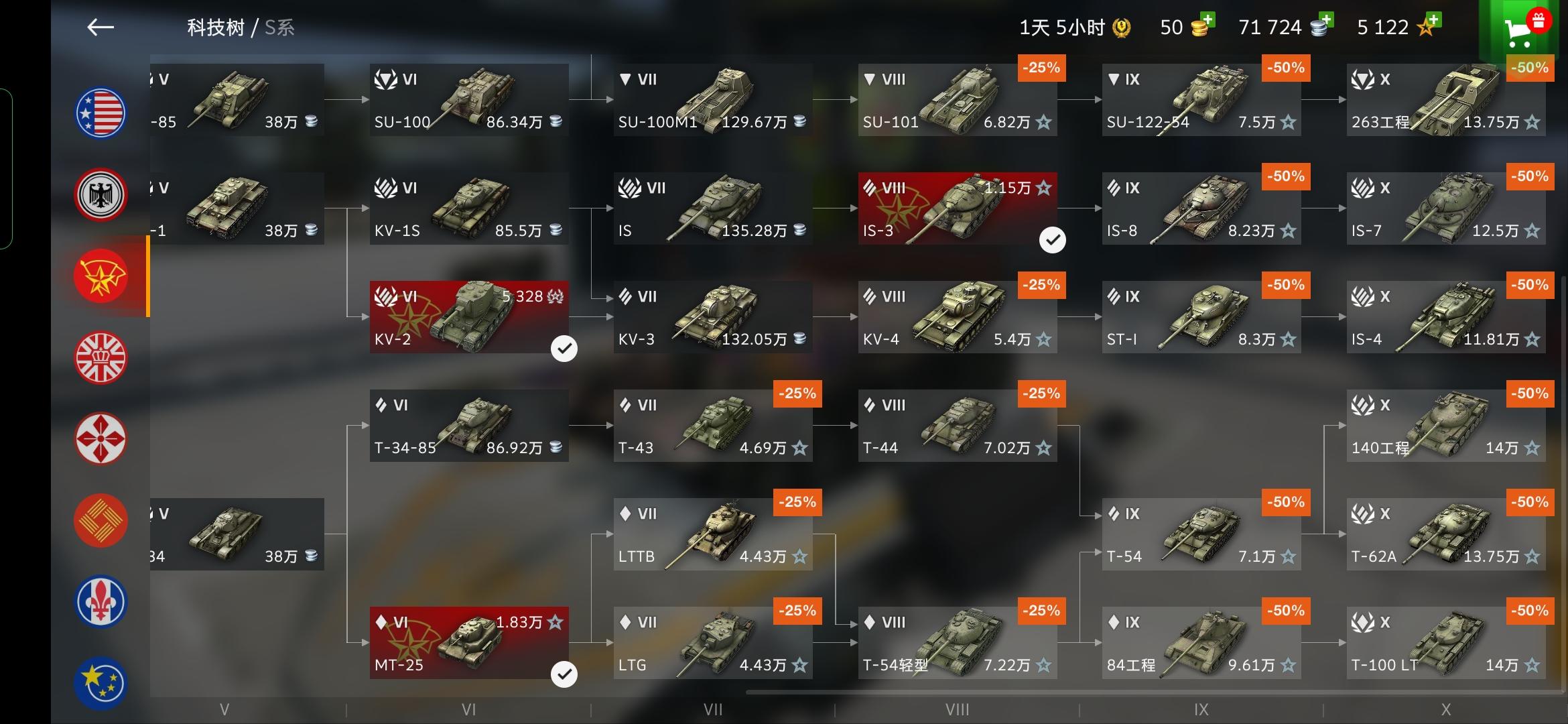Screen dimensions: 1568x724
Task: Open the SU-100 tank destroyer thumbnail
Action: (x=469, y=100)
